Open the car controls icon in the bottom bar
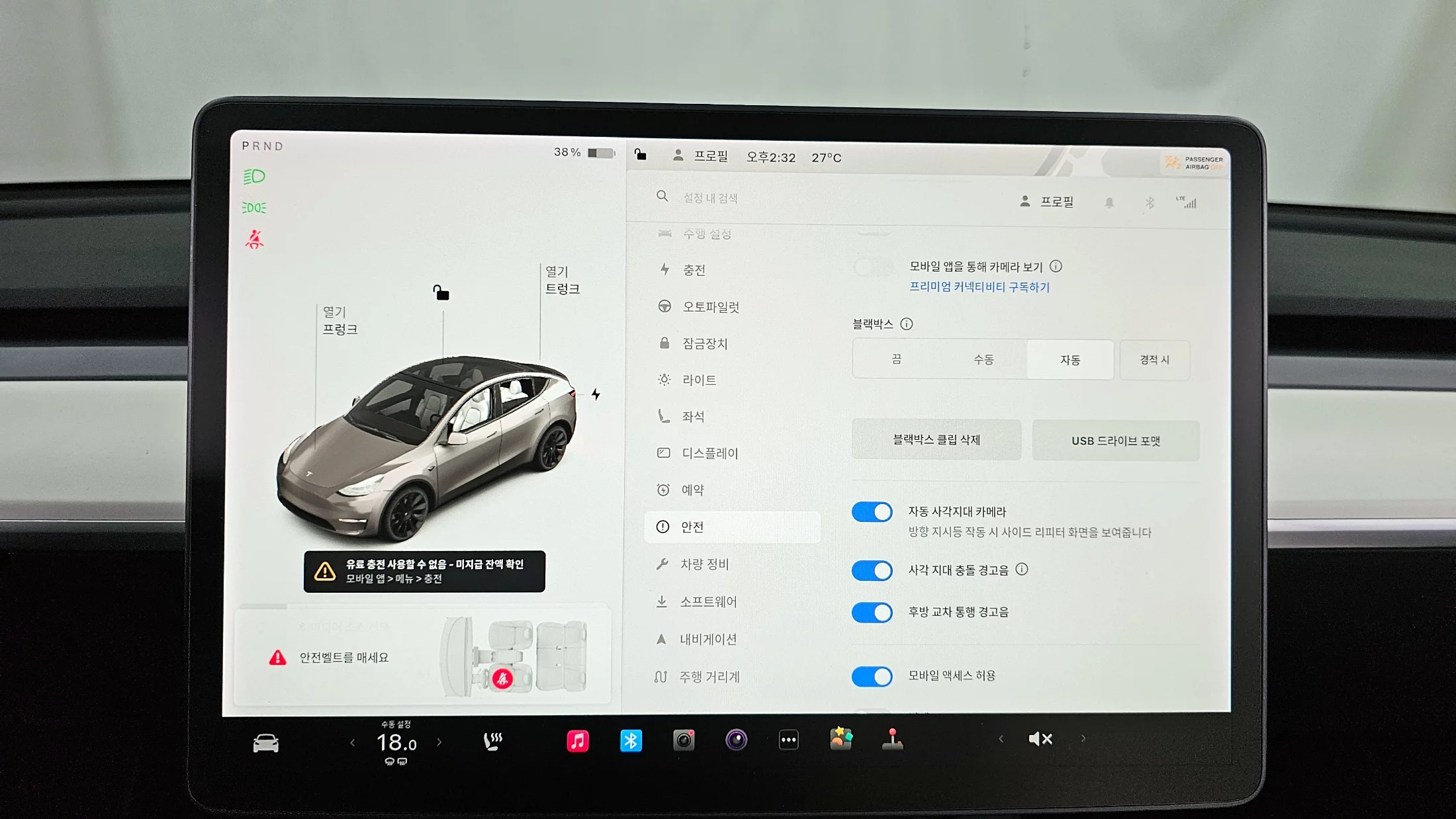The image size is (1456, 819). [x=266, y=743]
